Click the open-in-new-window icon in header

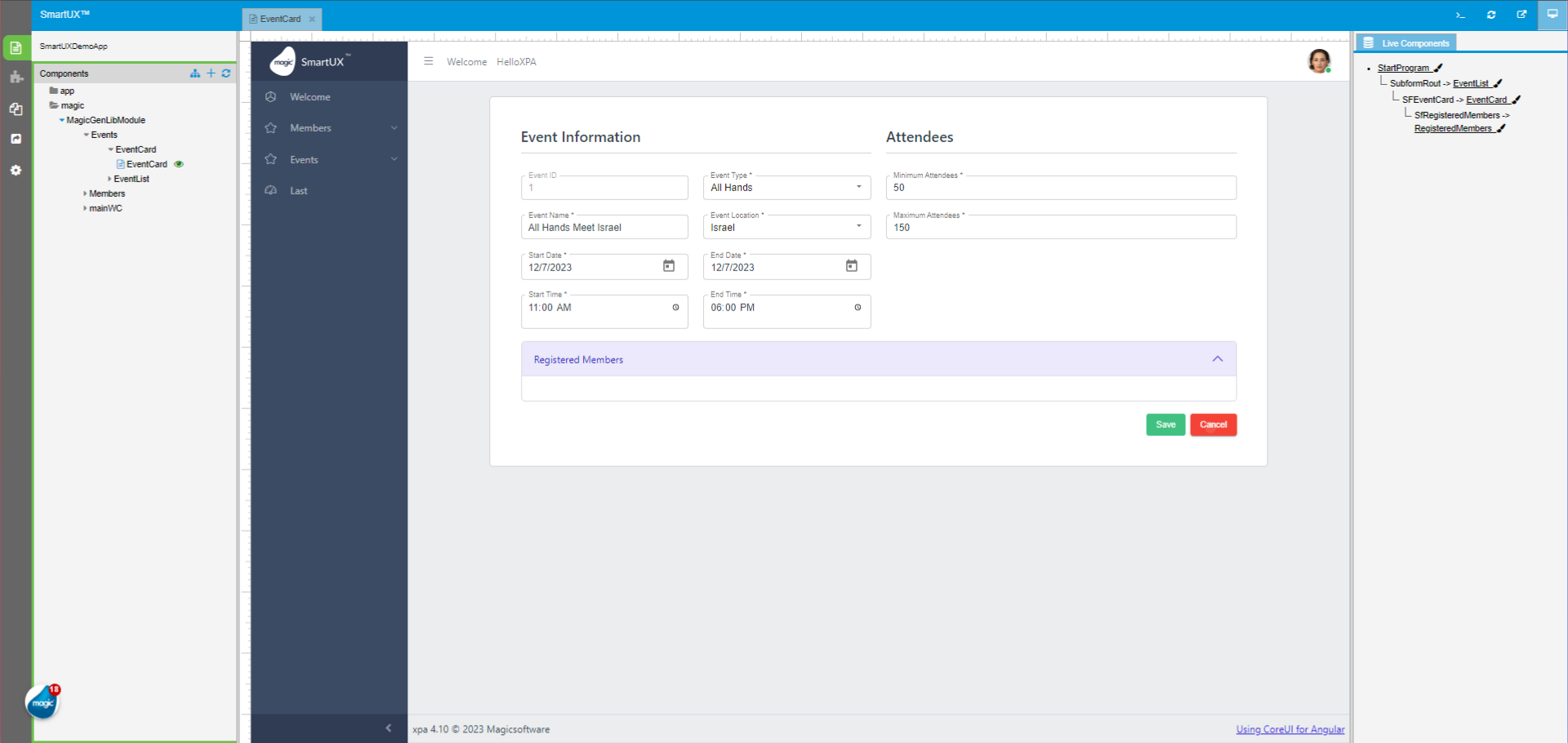(1521, 15)
